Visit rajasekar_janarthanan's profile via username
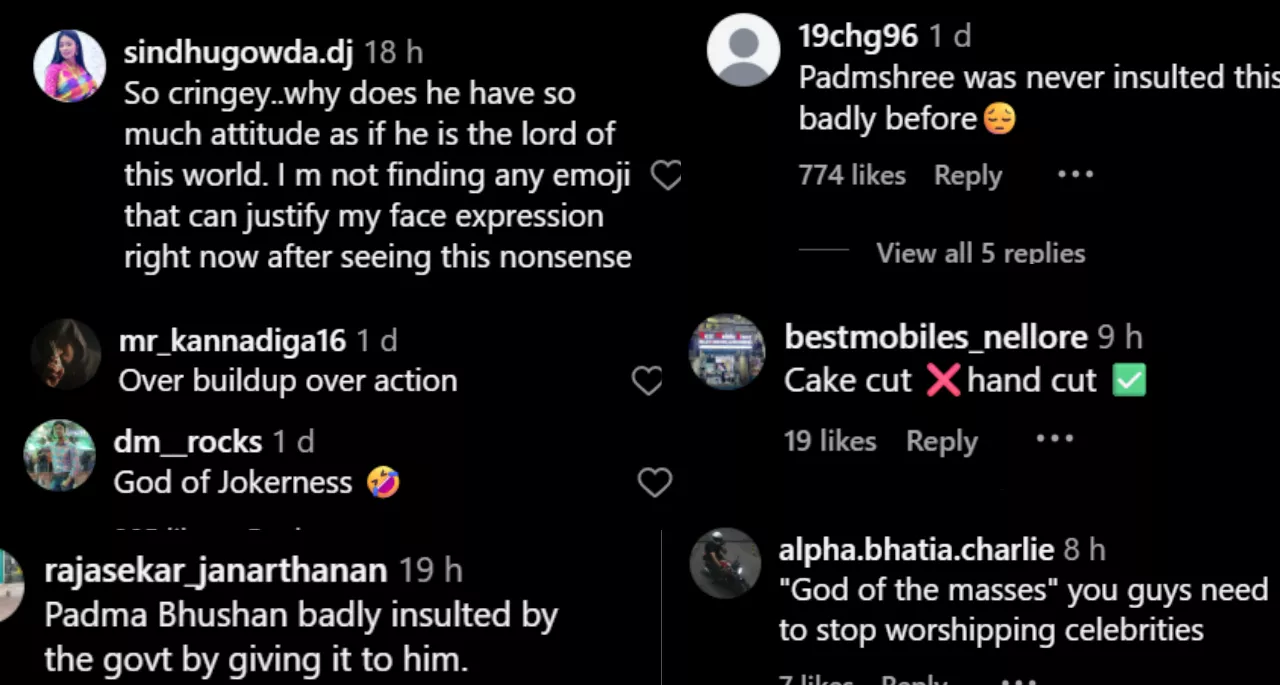Screen dimensions: 1280x685 [x=215, y=571]
